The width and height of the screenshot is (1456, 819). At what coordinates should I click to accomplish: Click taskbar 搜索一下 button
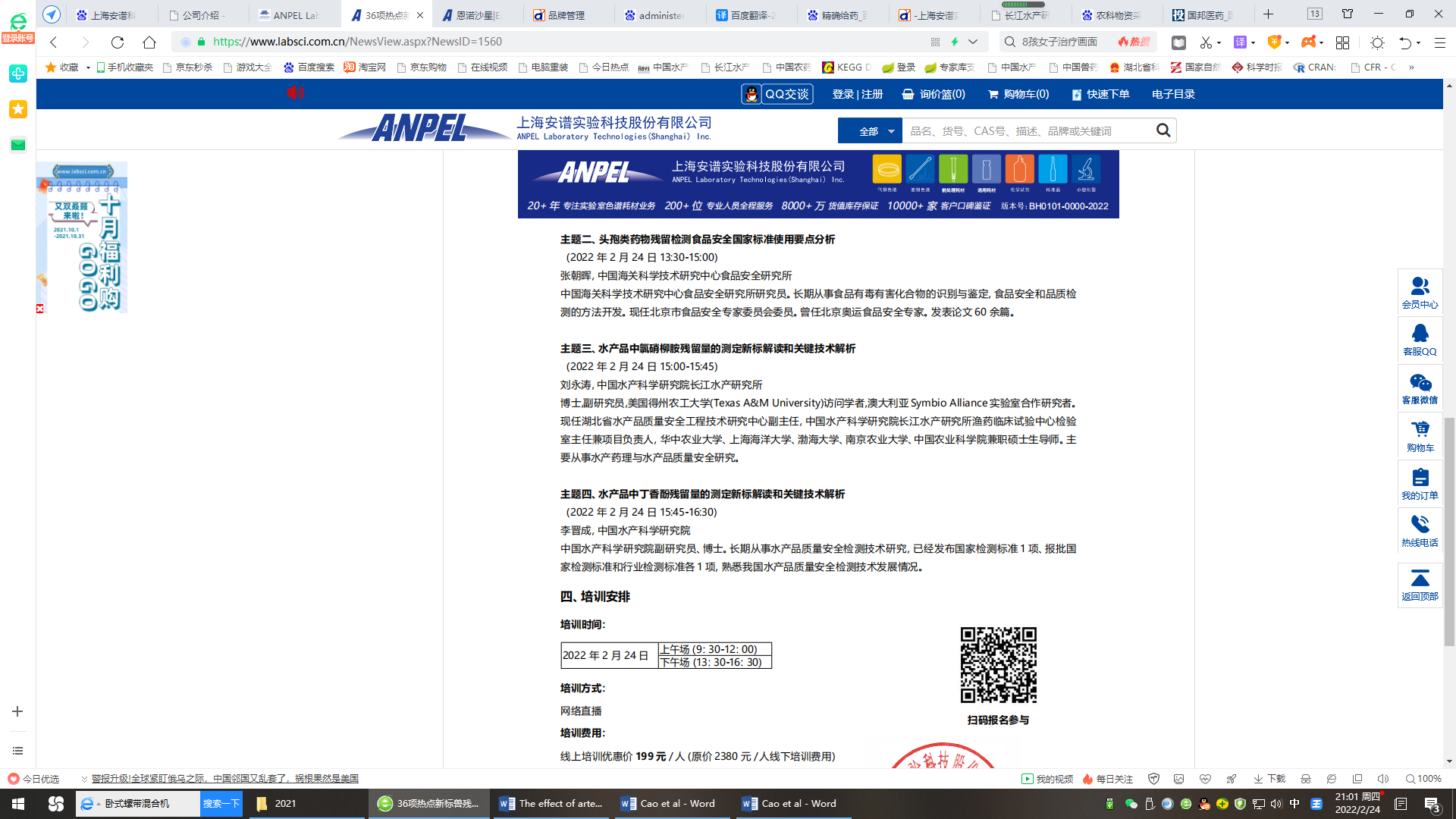pos(221,804)
